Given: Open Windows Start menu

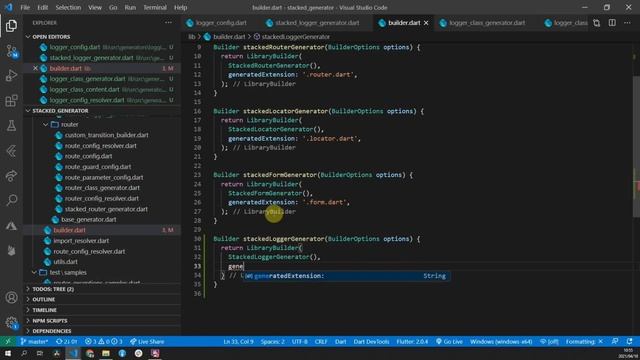Looking at the screenshot, I should 8,353.
